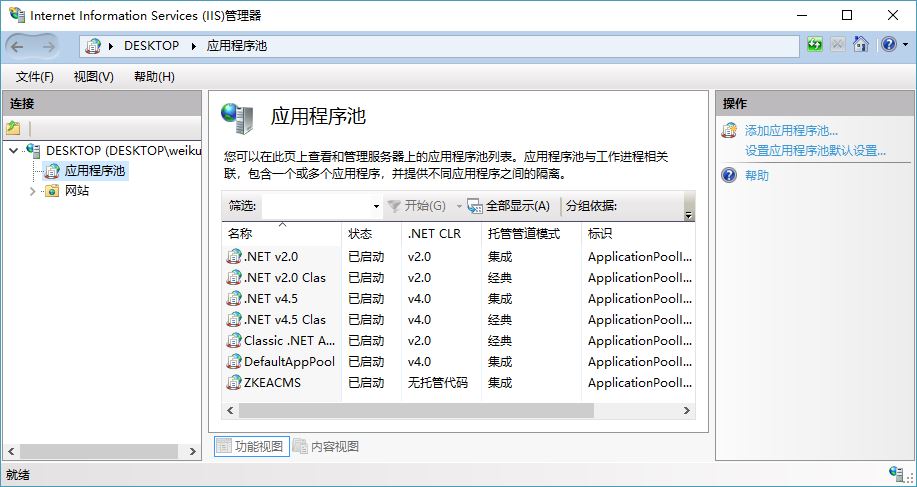The width and height of the screenshot is (917, 487).
Task: Click 全部显示(A) button
Action: point(509,206)
